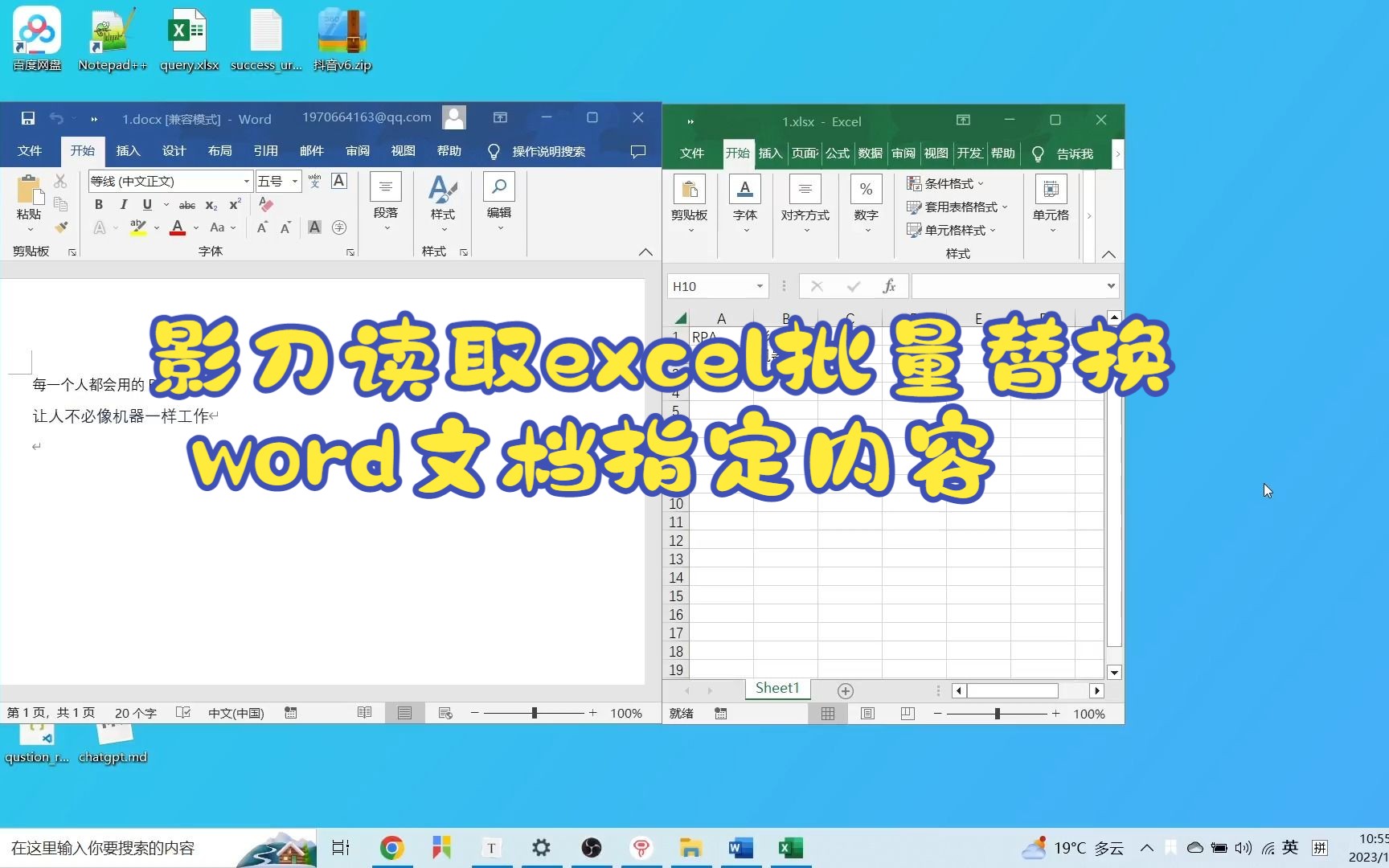
Task: Open the 数字 percent icon in Excel ribbon
Action: coord(866,188)
